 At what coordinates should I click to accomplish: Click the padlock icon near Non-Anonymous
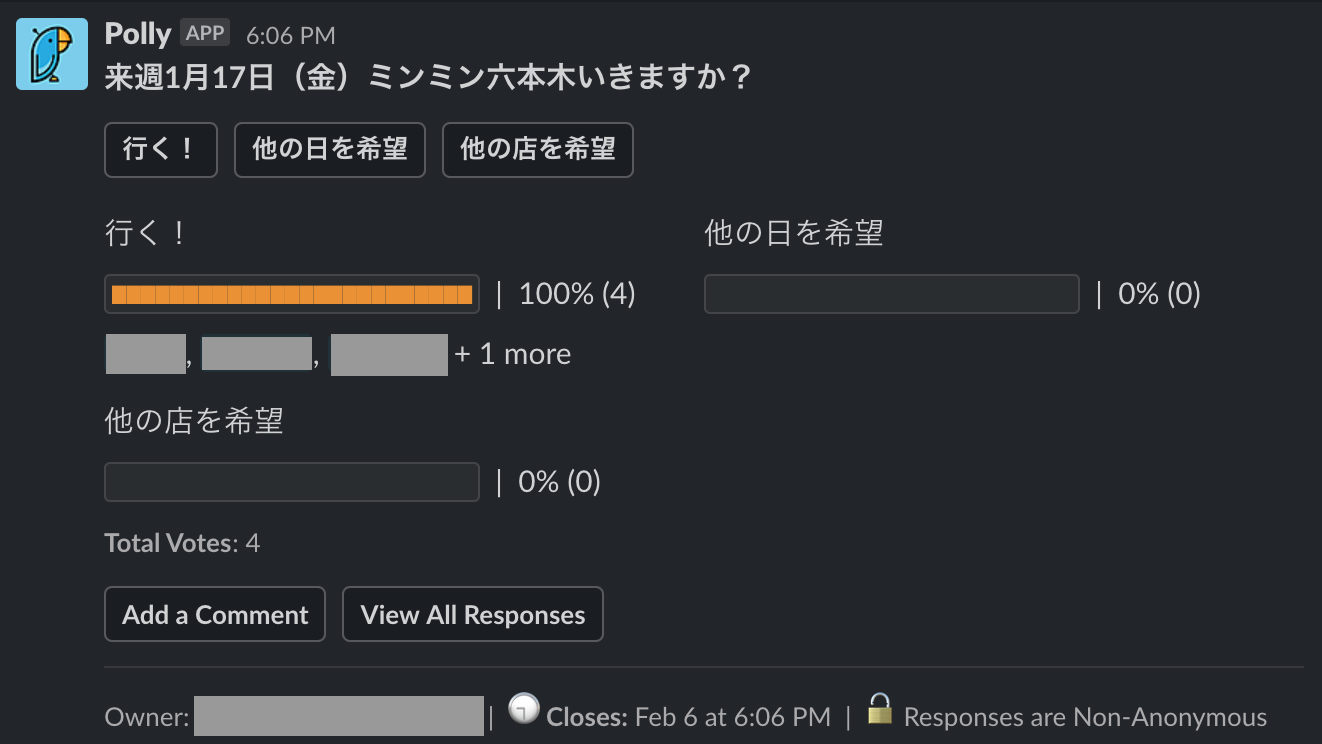[x=879, y=709]
